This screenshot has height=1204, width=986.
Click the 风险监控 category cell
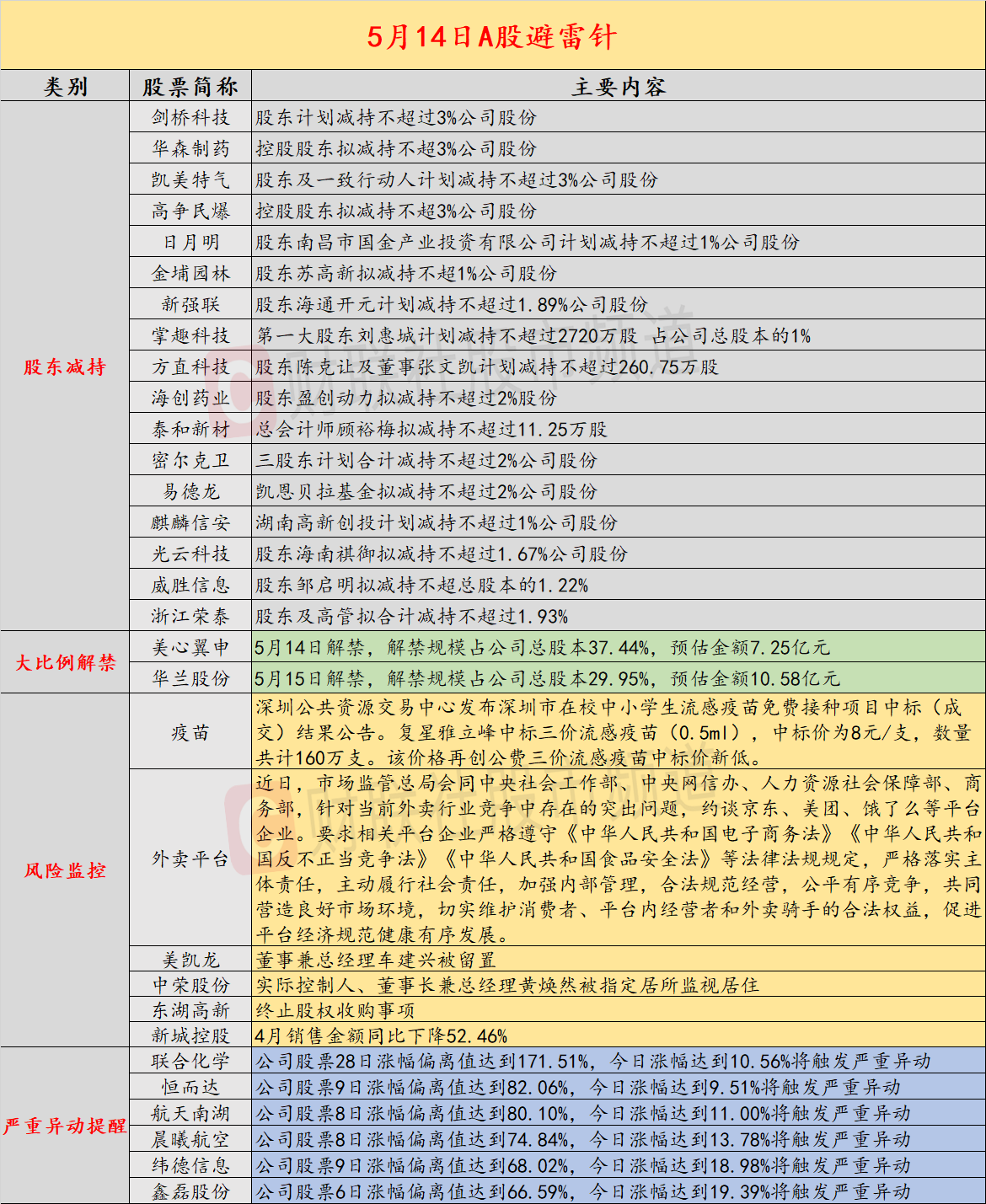pyautogui.click(x=65, y=870)
